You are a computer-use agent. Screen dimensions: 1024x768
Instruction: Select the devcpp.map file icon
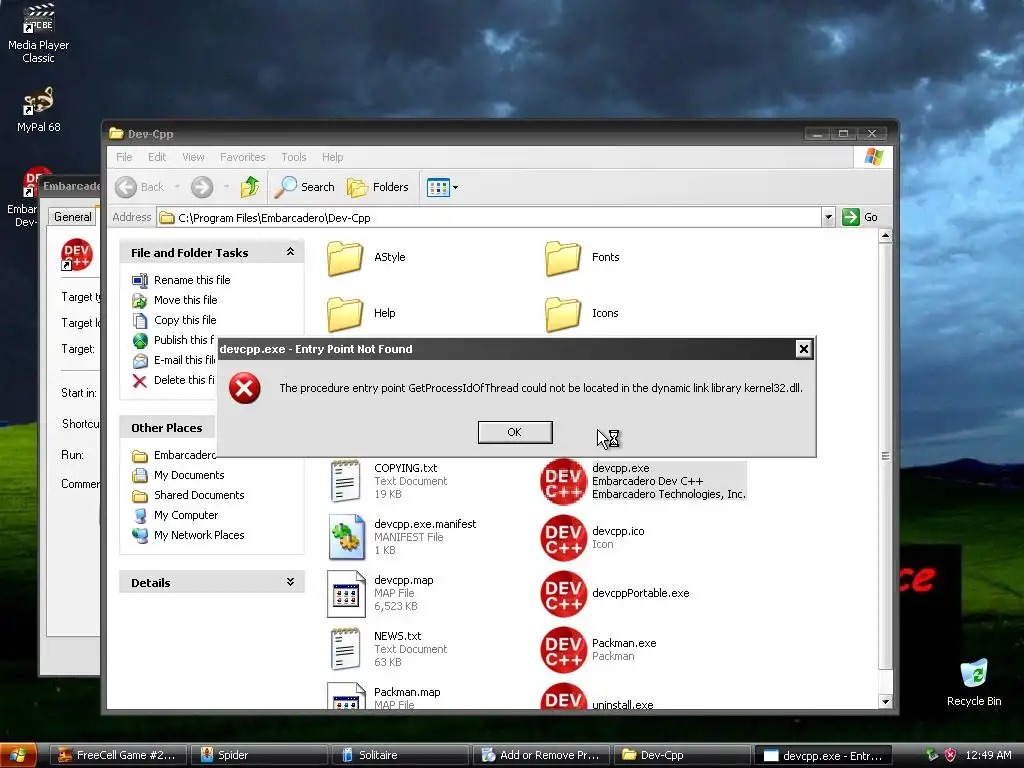tap(346, 593)
